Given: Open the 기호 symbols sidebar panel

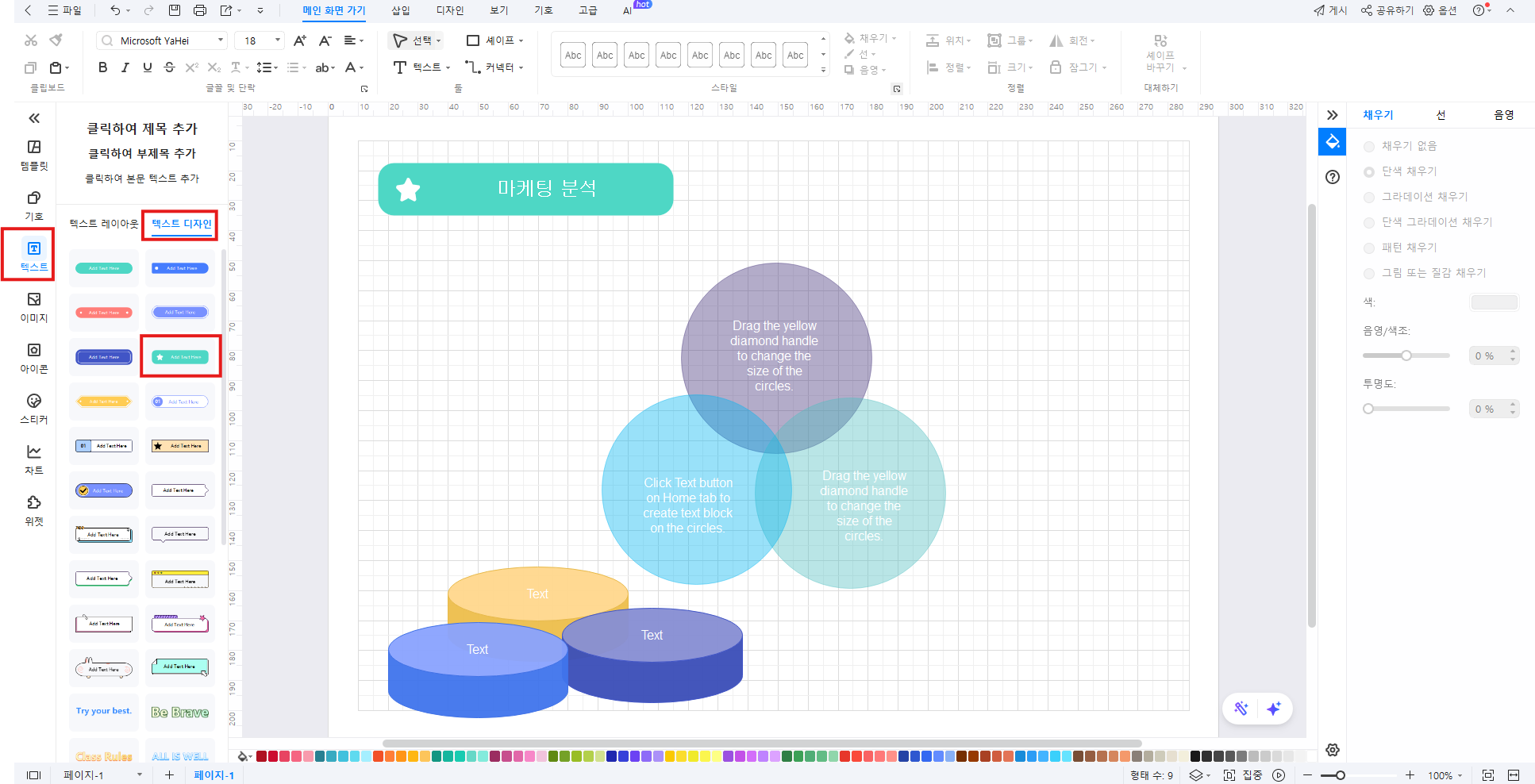Looking at the screenshot, I should click(x=34, y=206).
